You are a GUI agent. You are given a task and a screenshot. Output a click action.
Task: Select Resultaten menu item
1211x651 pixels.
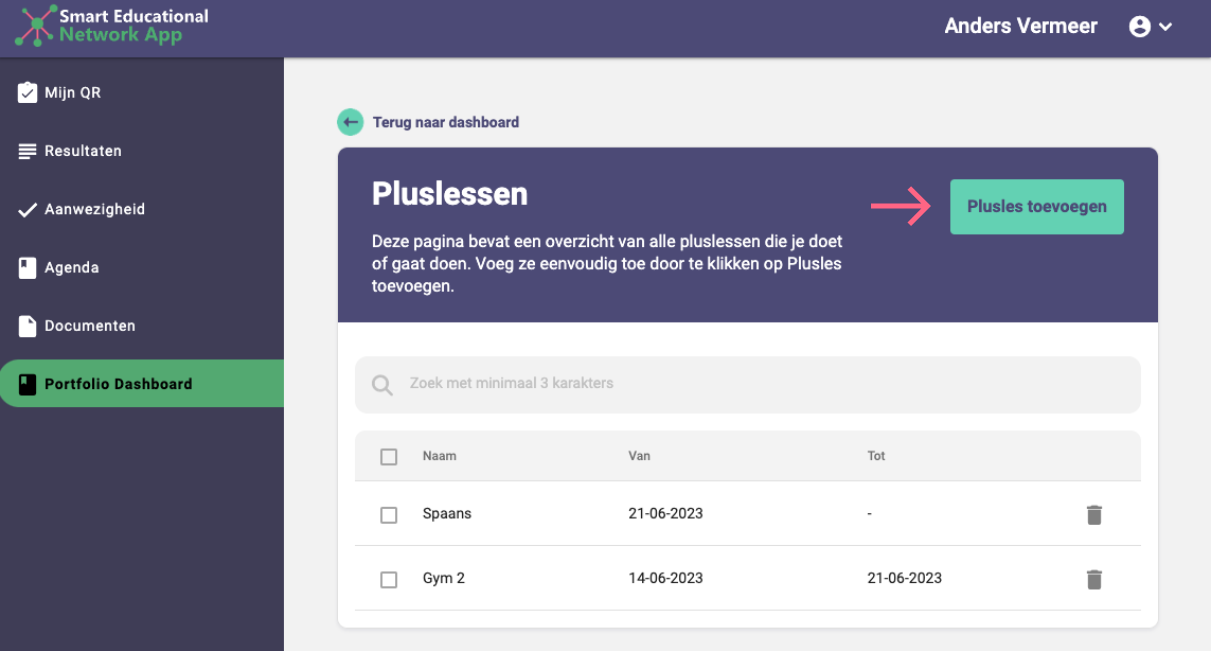(x=142, y=151)
